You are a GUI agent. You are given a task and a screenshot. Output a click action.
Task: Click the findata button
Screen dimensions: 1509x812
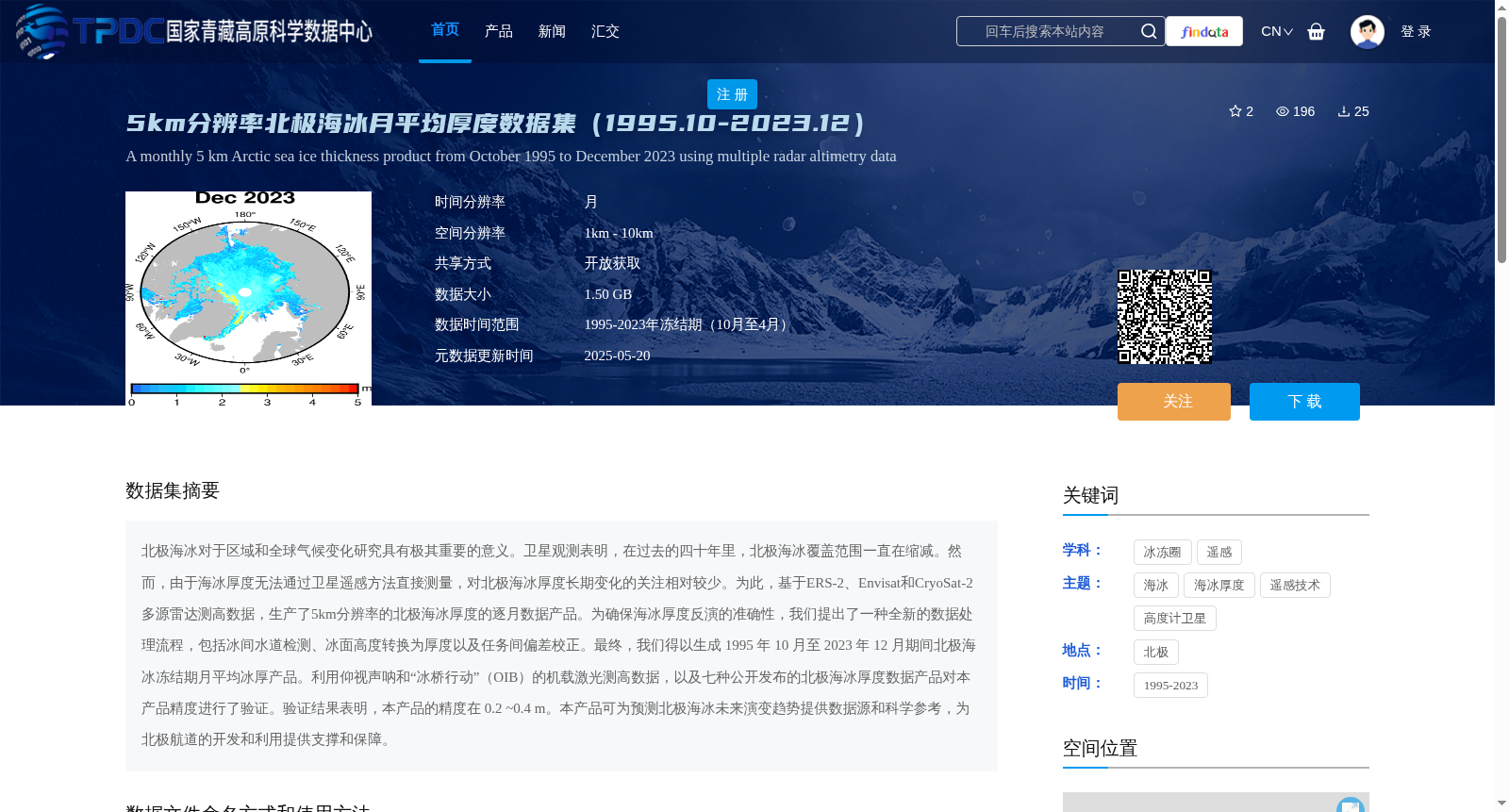click(x=1204, y=31)
